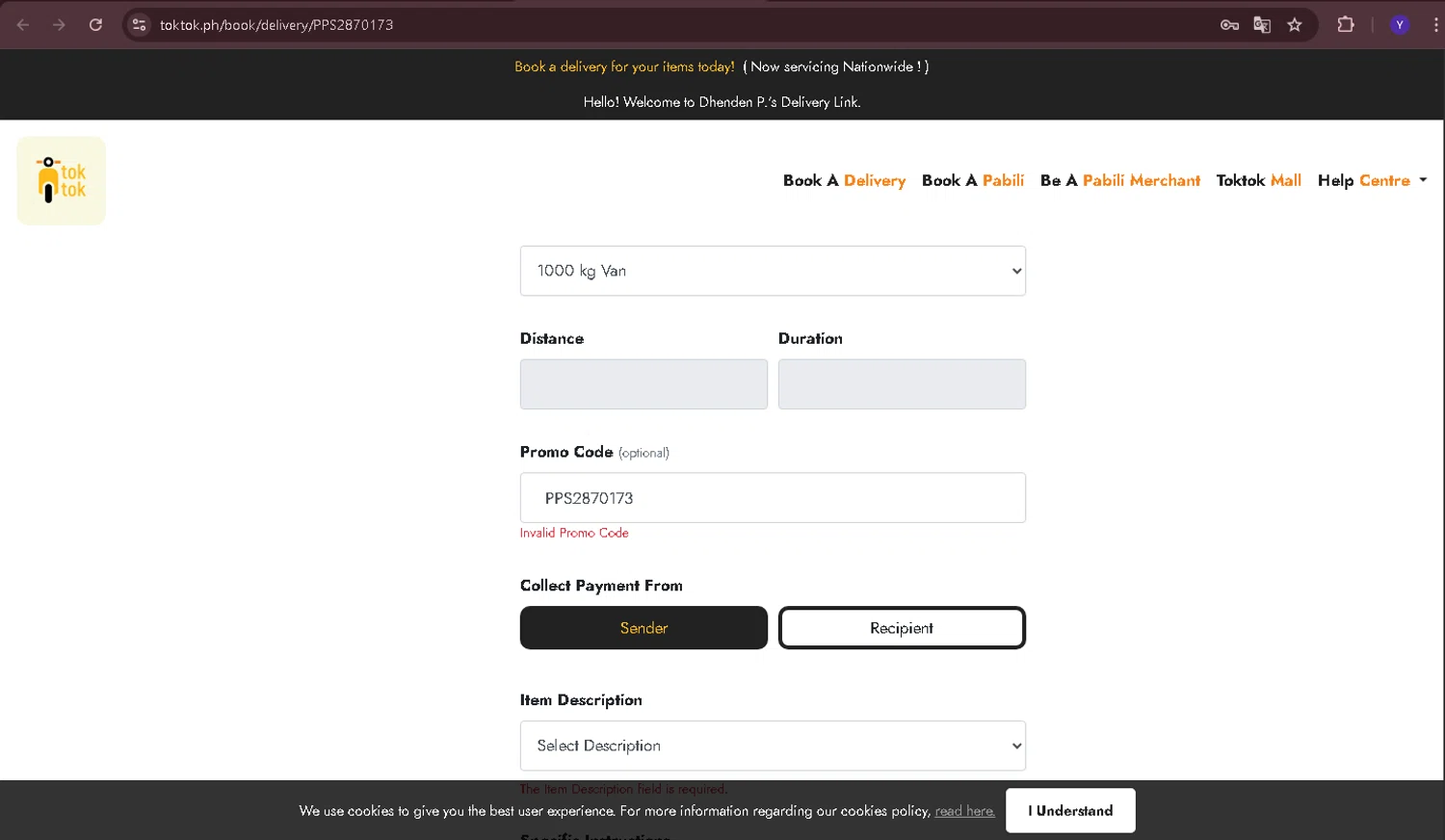Viewport: 1445px width, 840px height.
Task: Click the Invalid Promo Code error text
Action: click(574, 533)
